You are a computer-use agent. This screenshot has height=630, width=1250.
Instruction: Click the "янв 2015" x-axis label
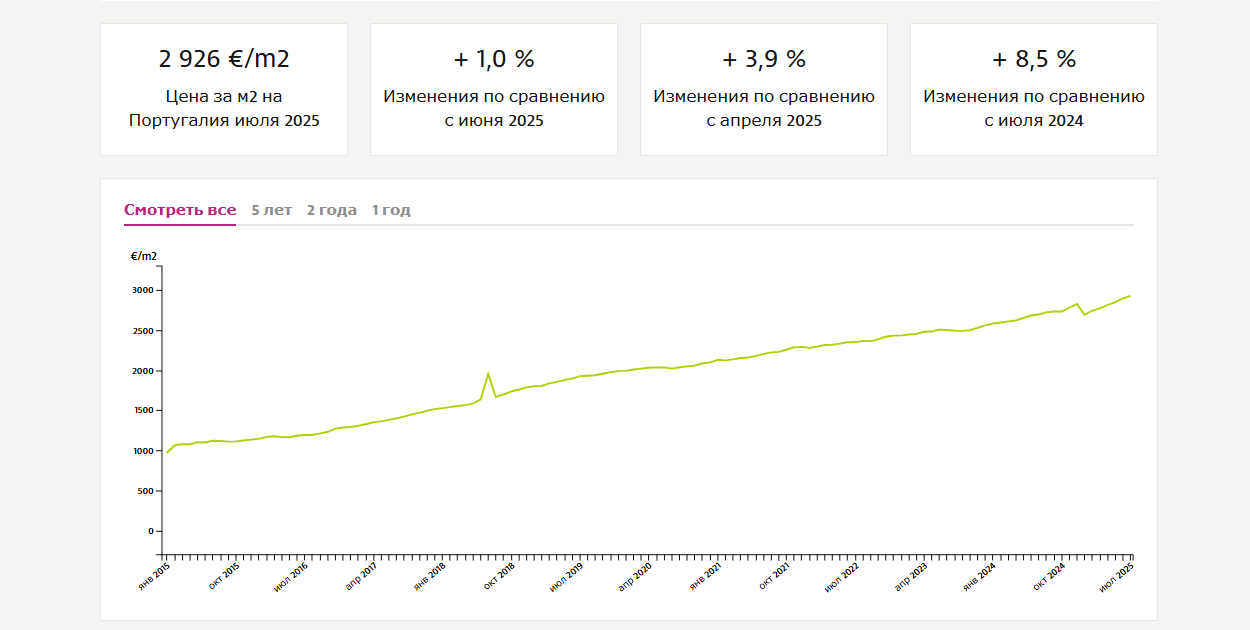(x=156, y=576)
